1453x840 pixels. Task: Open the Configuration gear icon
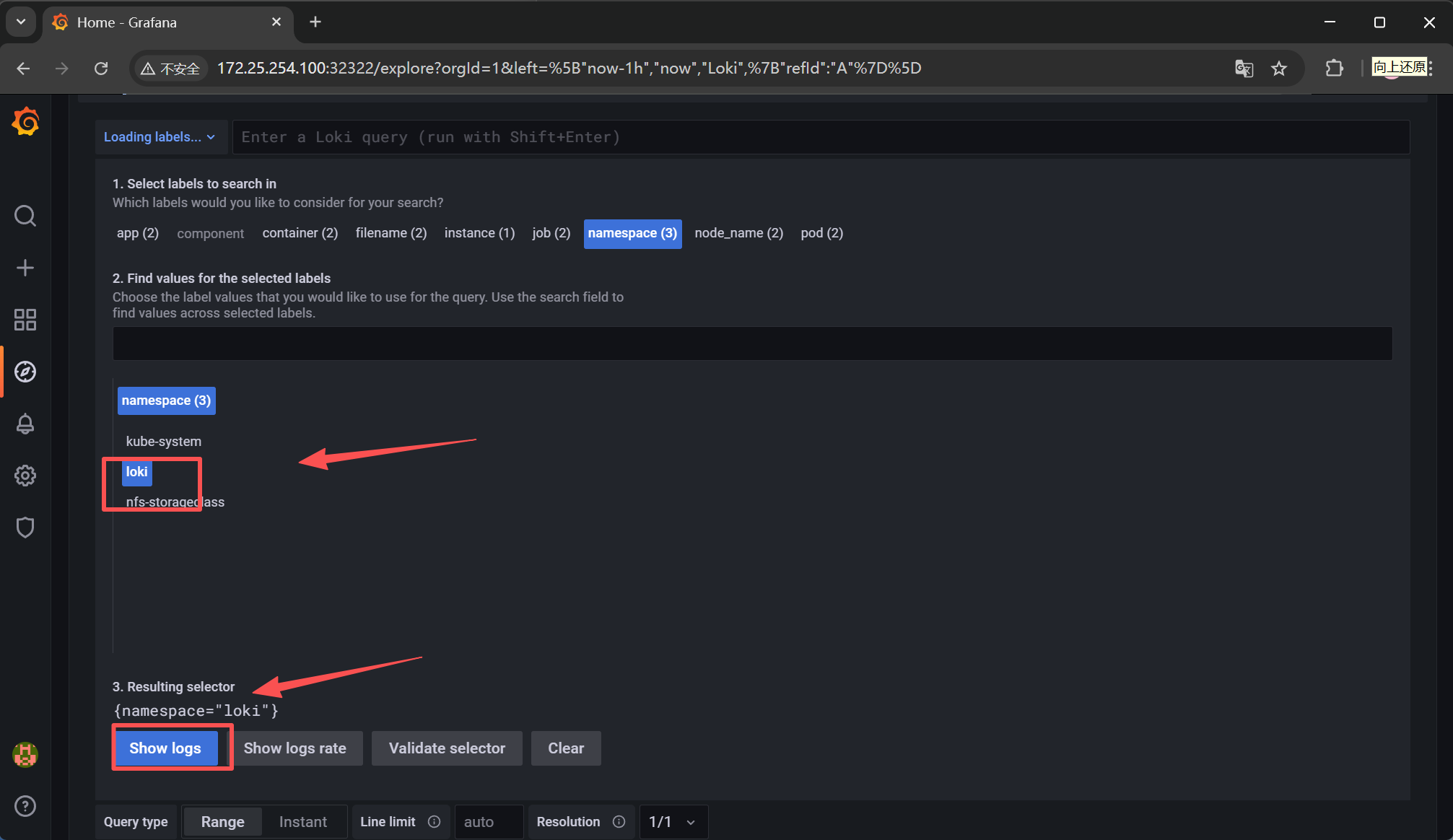[x=25, y=476]
